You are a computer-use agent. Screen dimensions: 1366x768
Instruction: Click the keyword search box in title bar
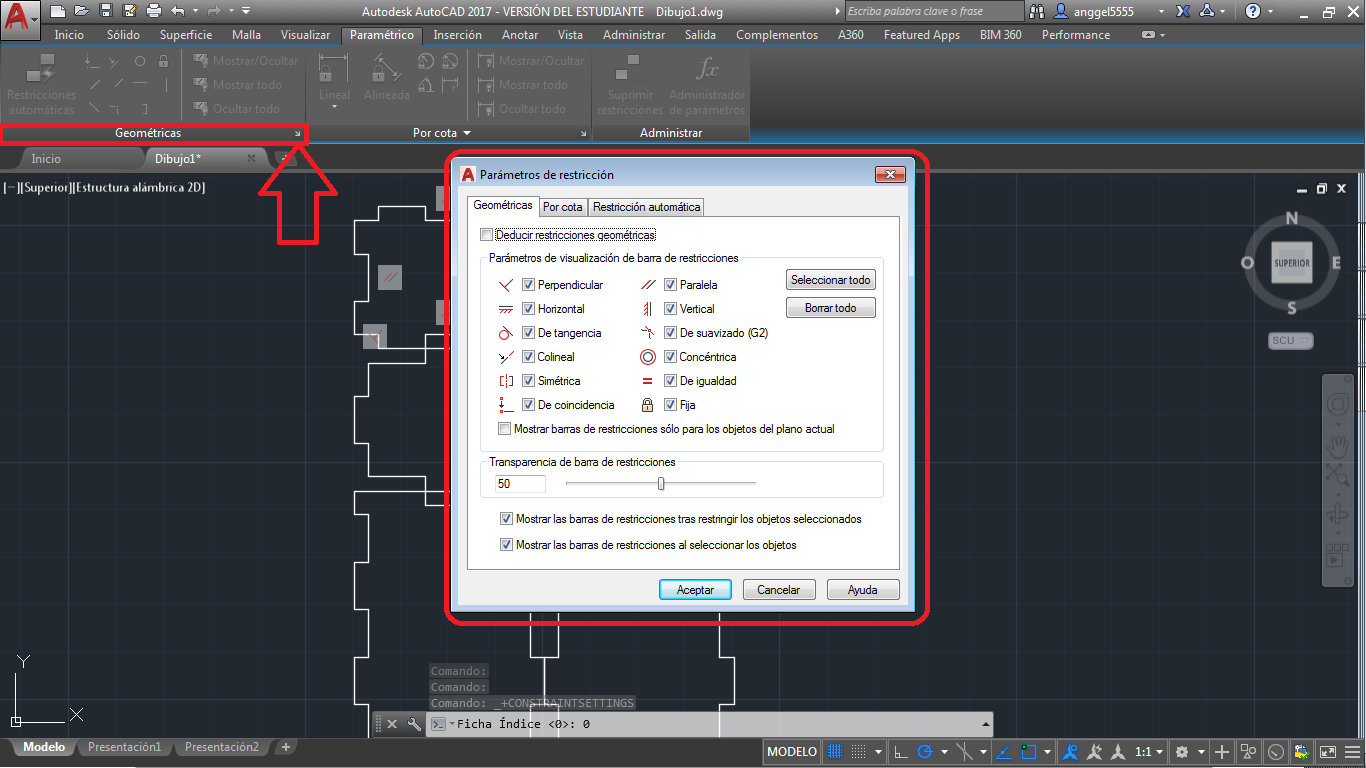click(934, 11)
